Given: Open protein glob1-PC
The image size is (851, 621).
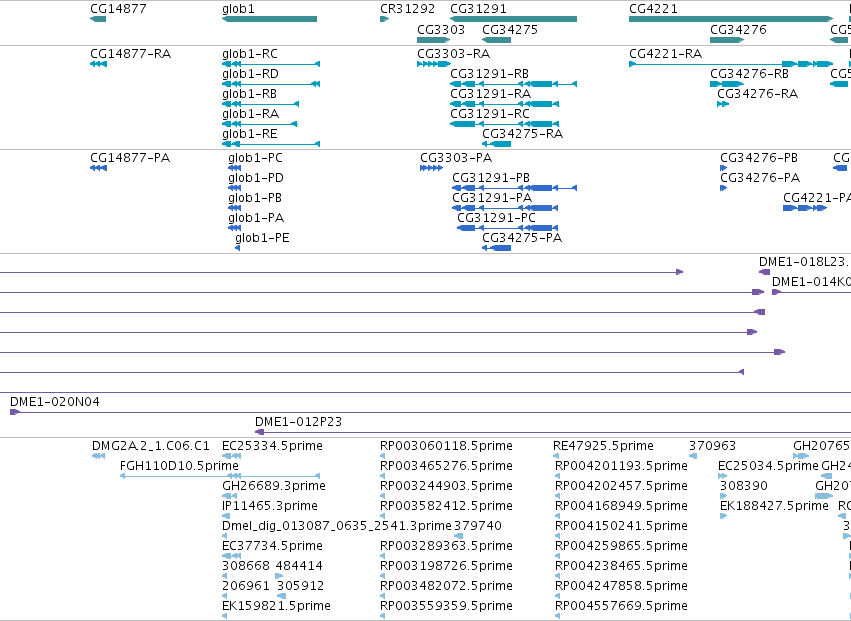Looking at the screenshot, I should tap(234, 168).
